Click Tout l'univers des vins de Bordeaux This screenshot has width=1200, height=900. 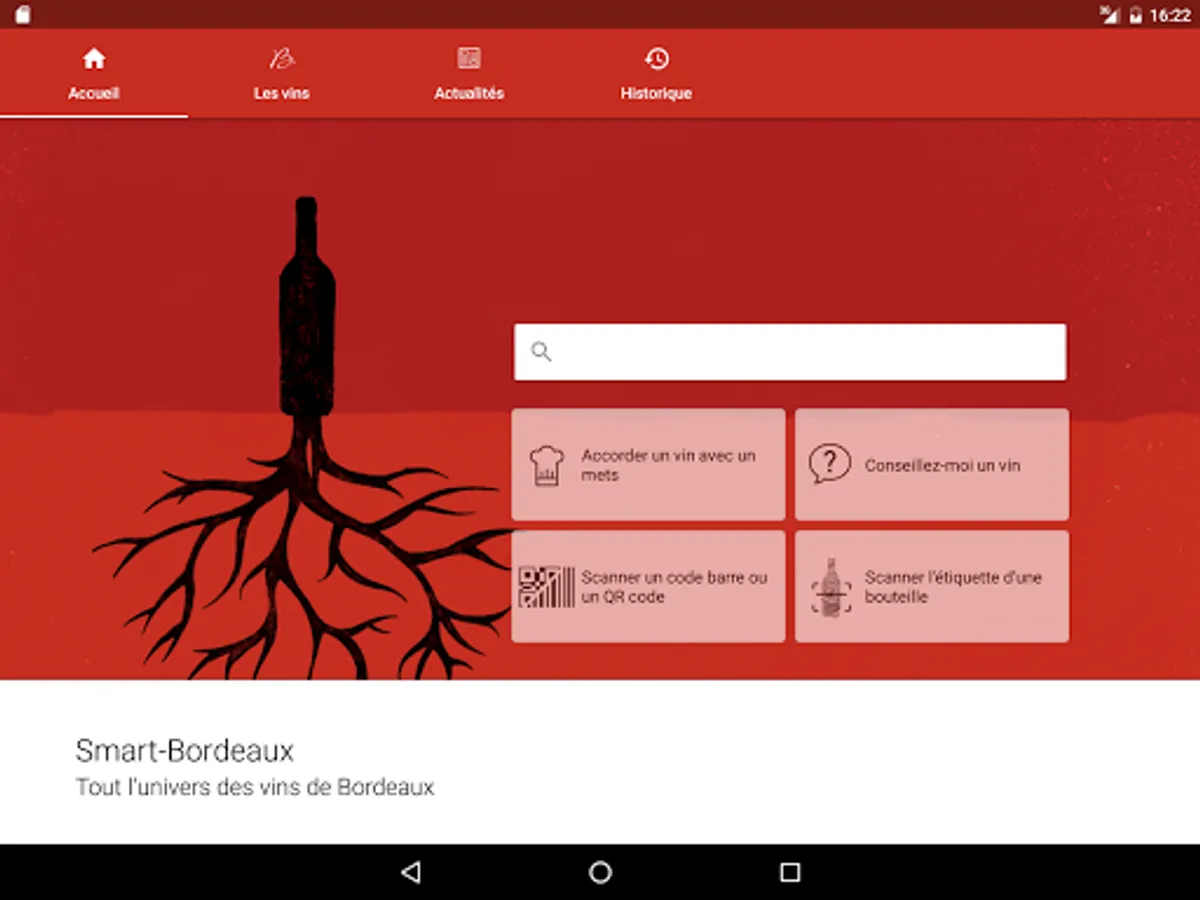click(x=255, y=787)
